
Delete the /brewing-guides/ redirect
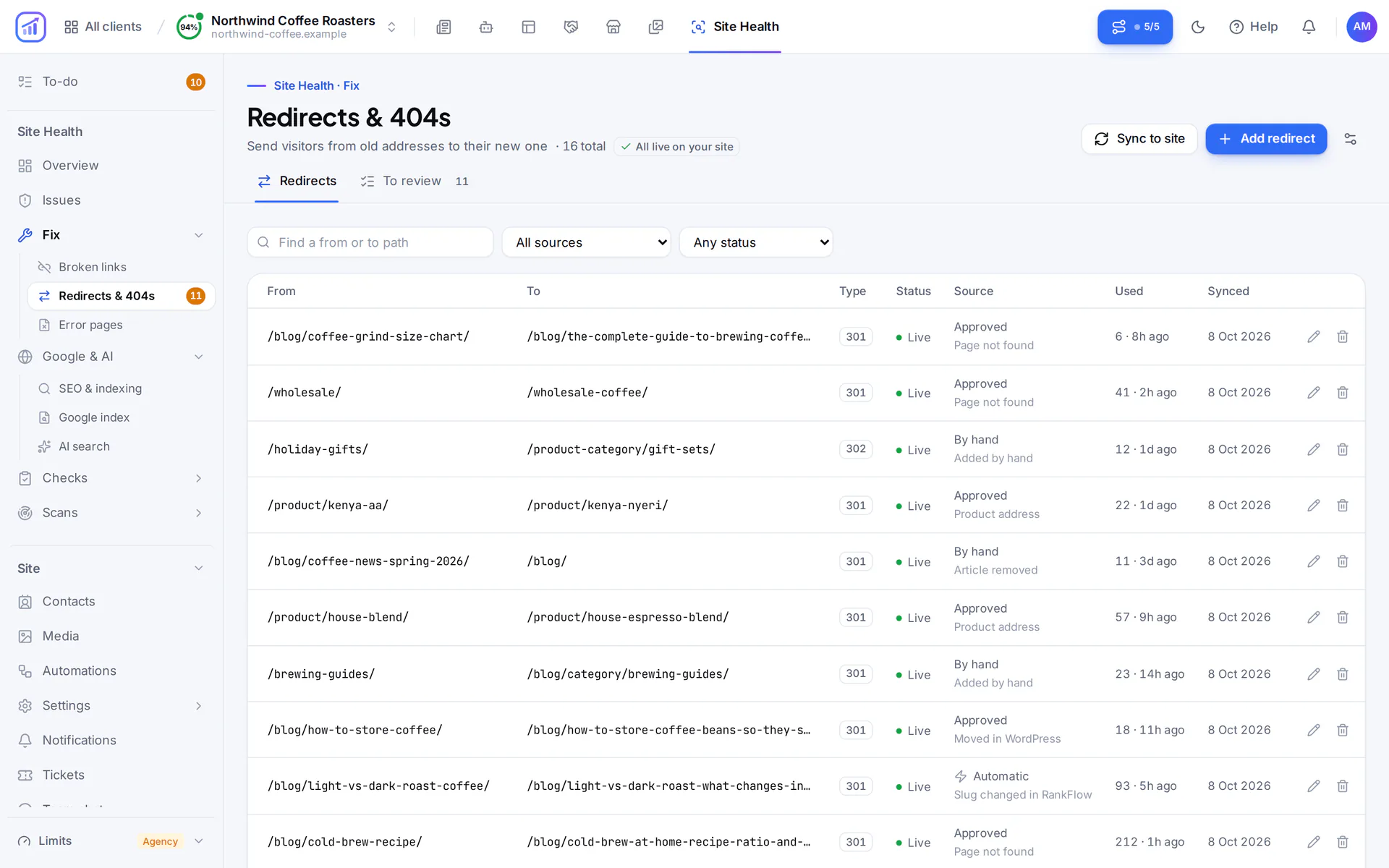1343,674
